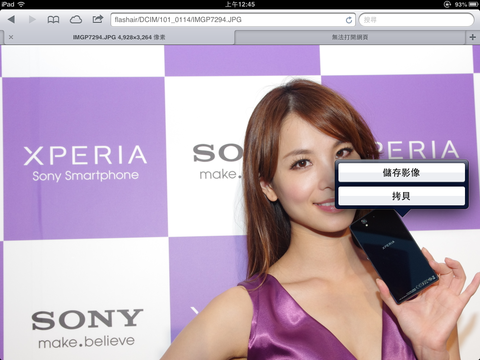Viewport: 480px width, 360px height.
Task: Focus the flashair URL address field
Action: [x=233, y=20]
